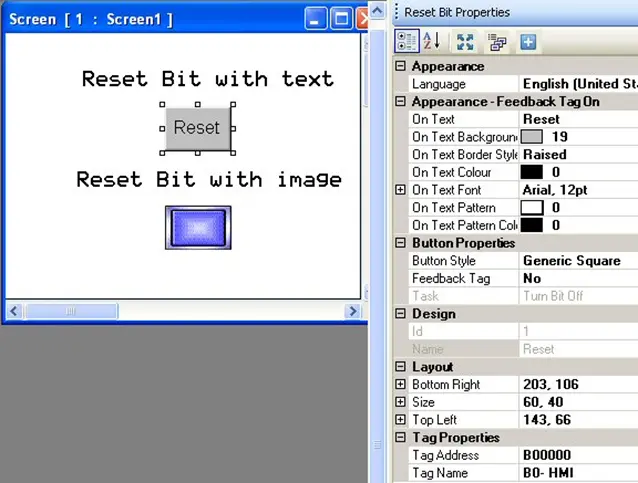Select the Name property label
The width and height of the screenshot is (638, 483).
(x=427, y=349)
